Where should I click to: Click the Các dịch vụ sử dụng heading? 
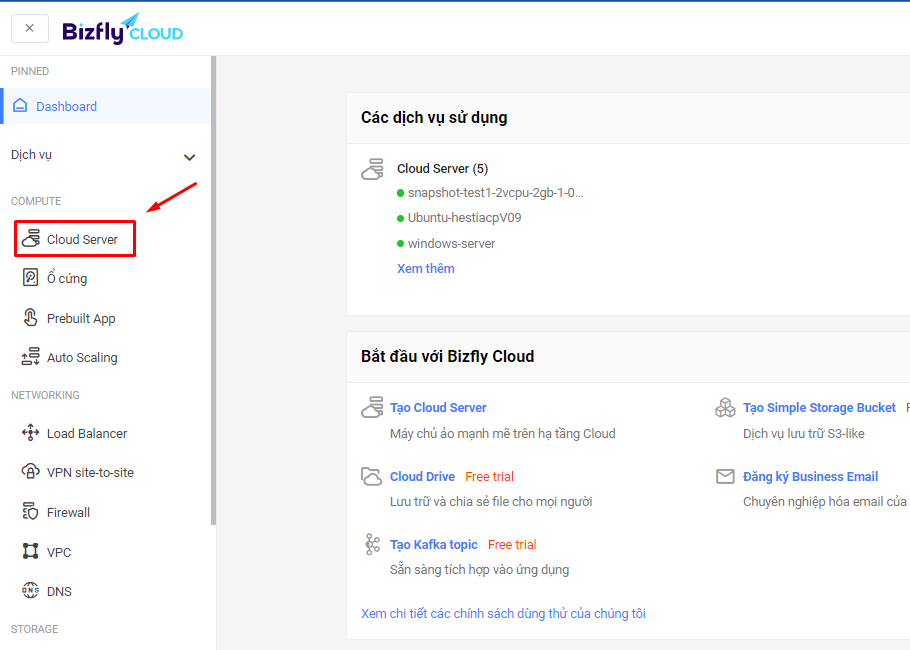click(434, 118)
